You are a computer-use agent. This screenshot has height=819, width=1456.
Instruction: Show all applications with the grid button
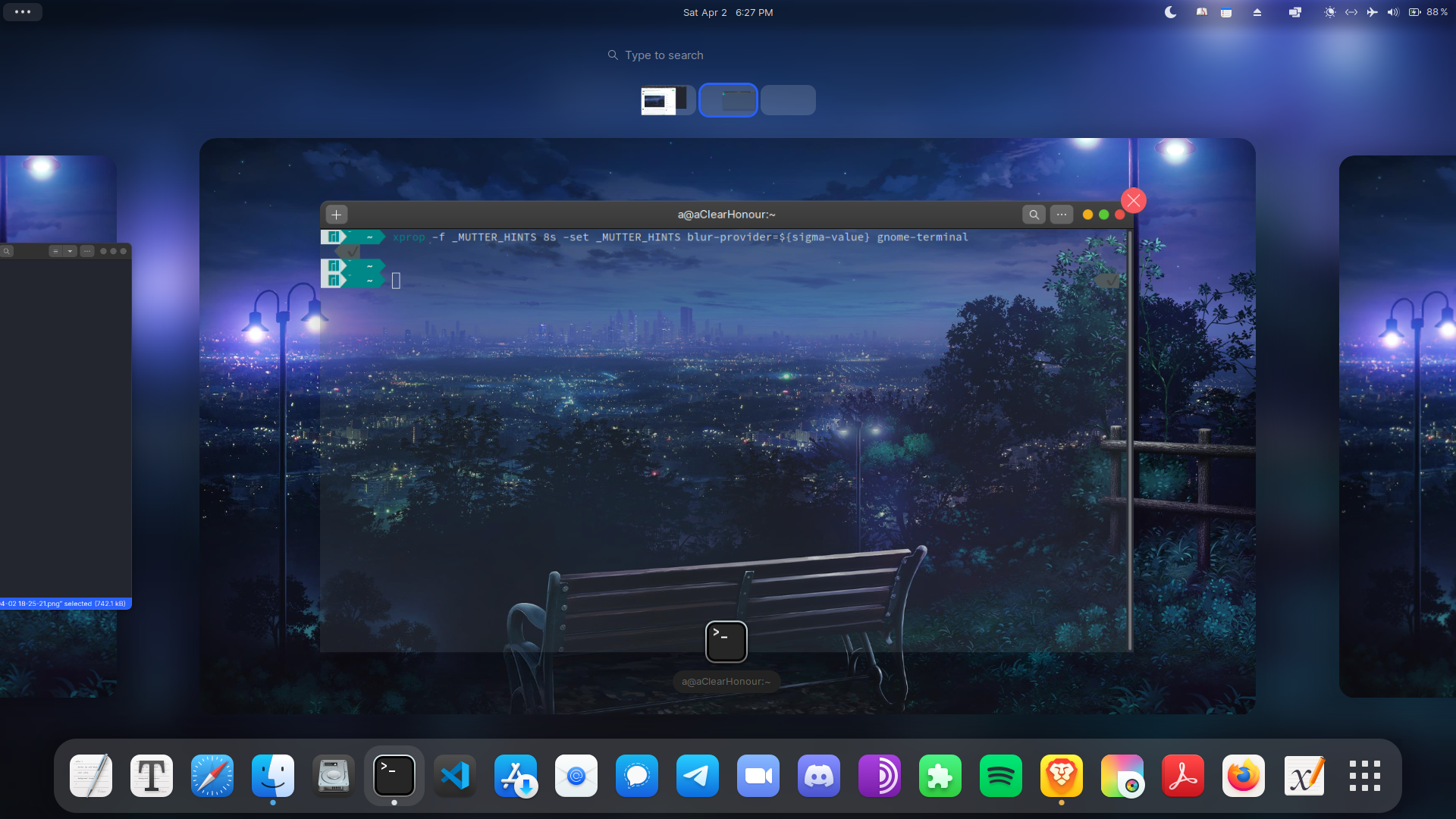[x=1365, y=776]
